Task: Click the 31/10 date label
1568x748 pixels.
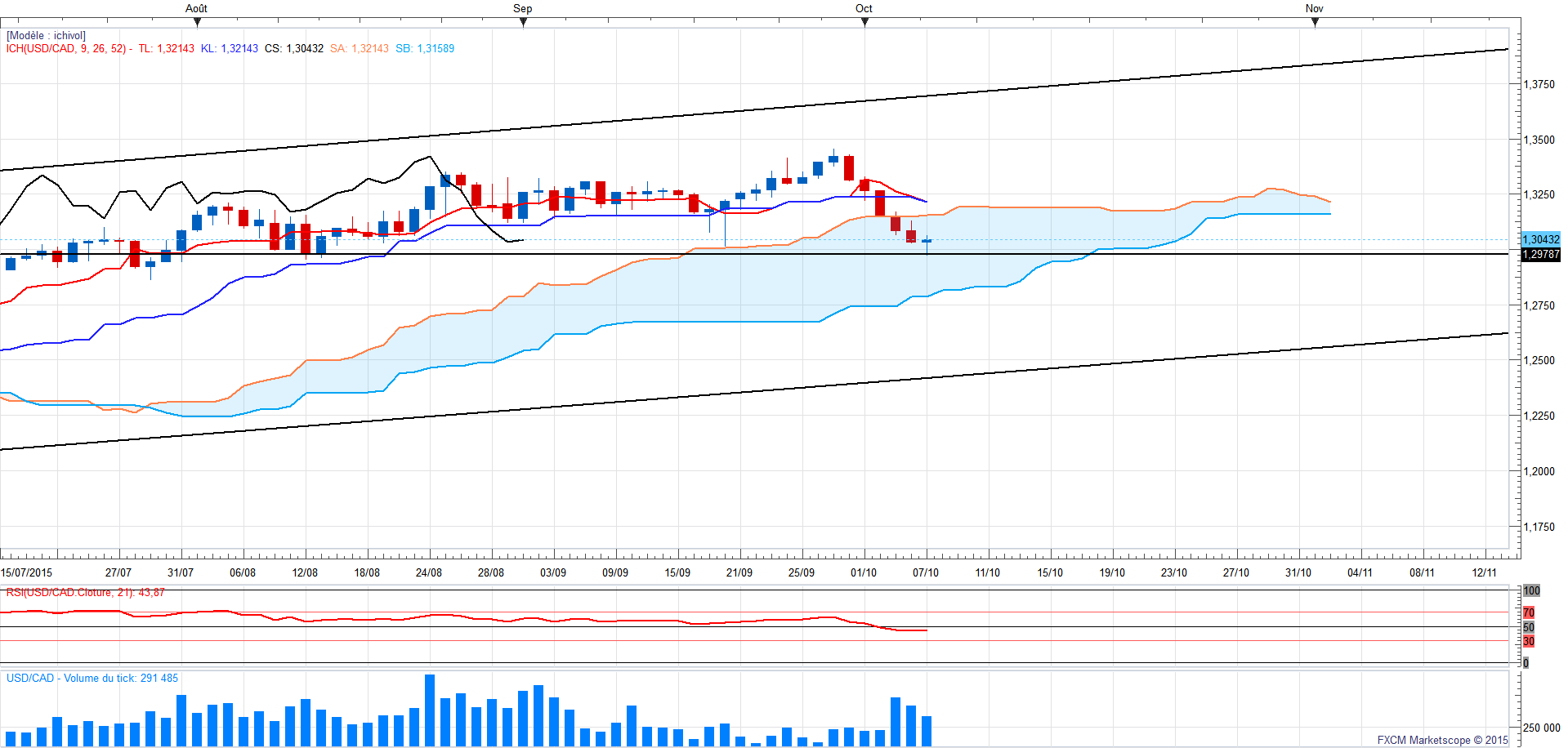Action: click(1298, 572)
